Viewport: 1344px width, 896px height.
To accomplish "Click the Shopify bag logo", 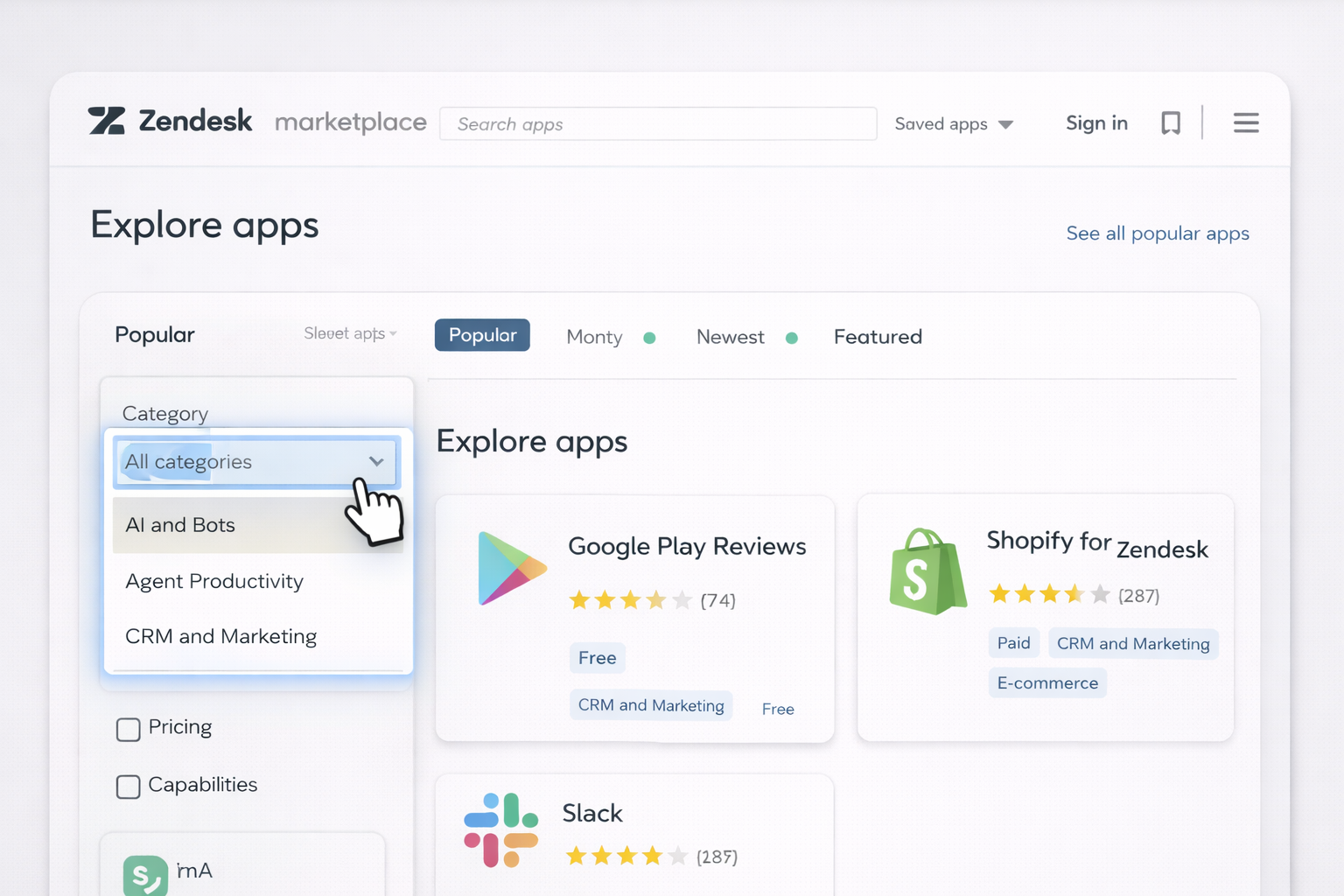I will click(x=927, y=571).
